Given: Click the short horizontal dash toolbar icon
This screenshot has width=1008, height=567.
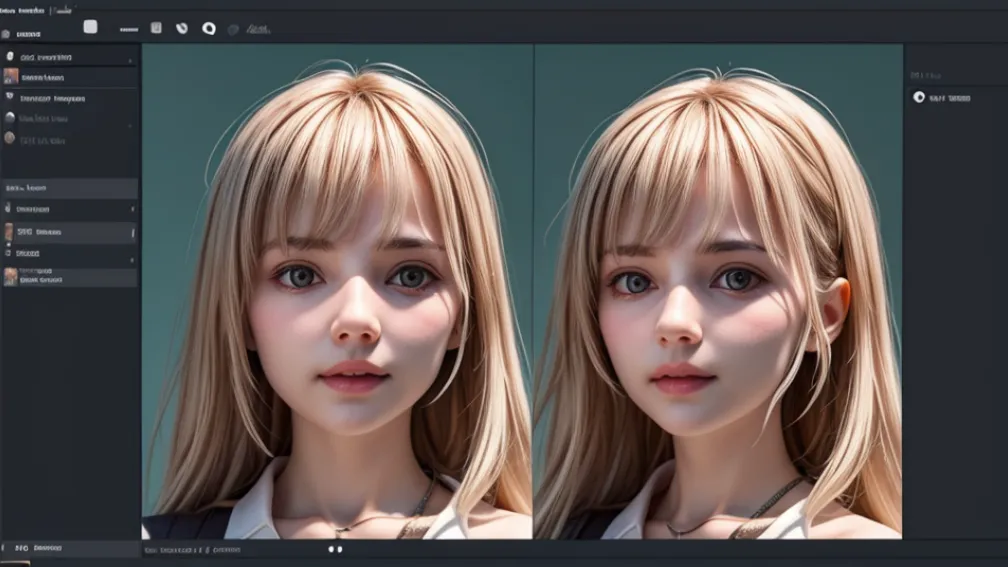Looking at the screenshot, I should pos(129,29).
